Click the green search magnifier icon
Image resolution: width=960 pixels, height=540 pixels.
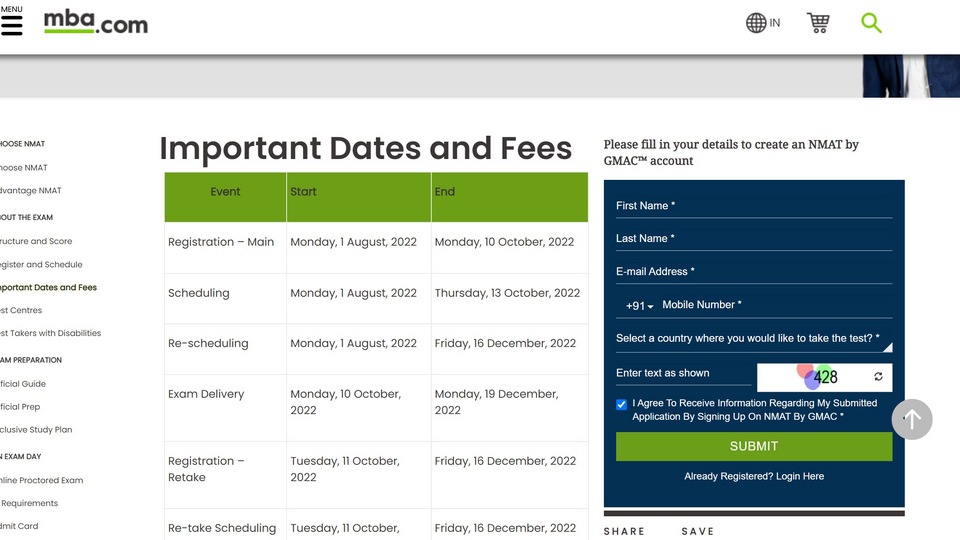[x=871, y=23]
